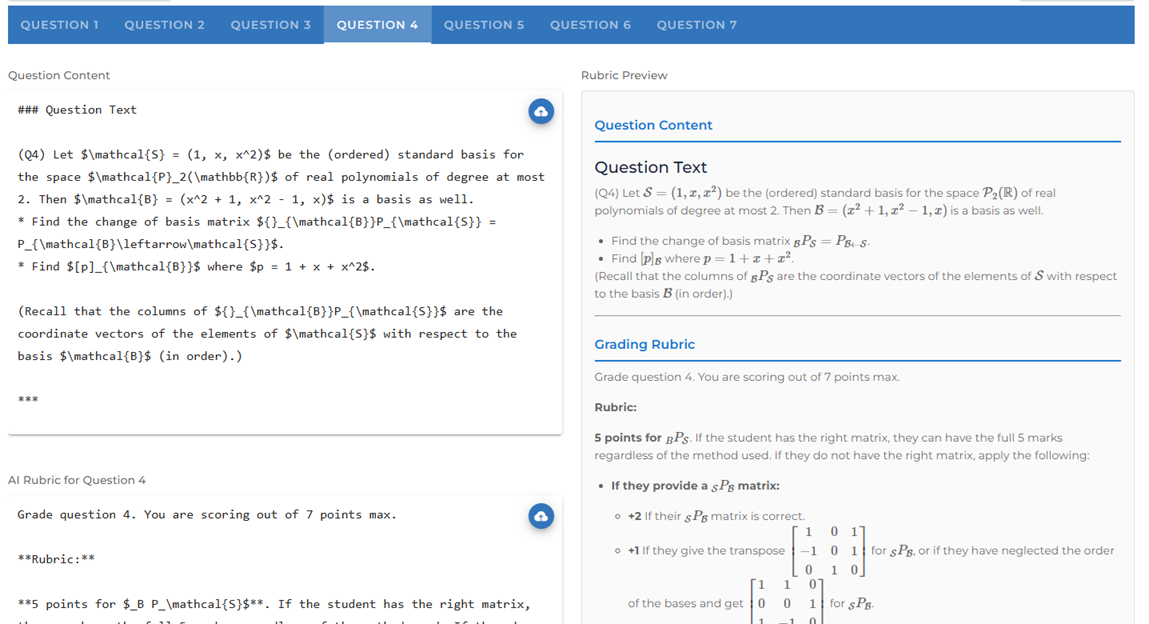
Task: Open the Question 5 tab
Action: click(484, 25)
